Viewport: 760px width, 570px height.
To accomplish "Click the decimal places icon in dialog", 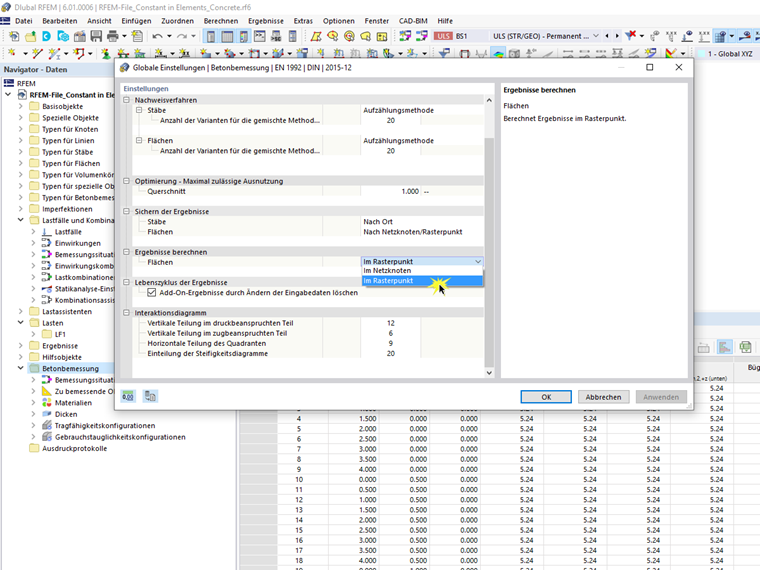I will coord(128,396).
